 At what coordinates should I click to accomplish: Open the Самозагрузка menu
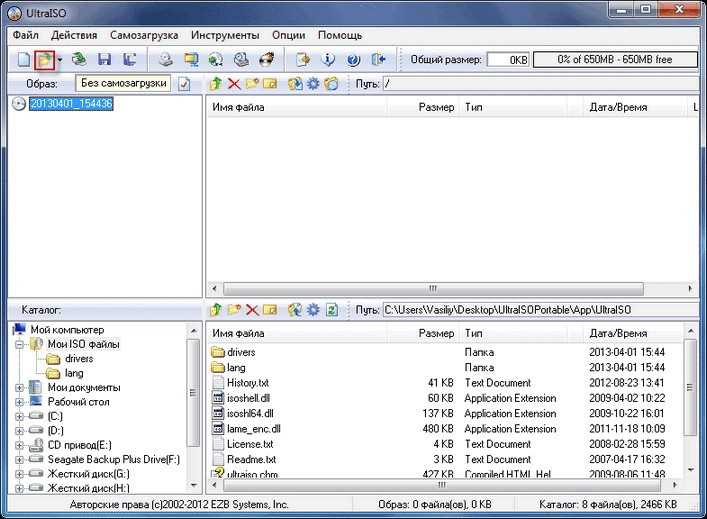click(x=144, y=35)
